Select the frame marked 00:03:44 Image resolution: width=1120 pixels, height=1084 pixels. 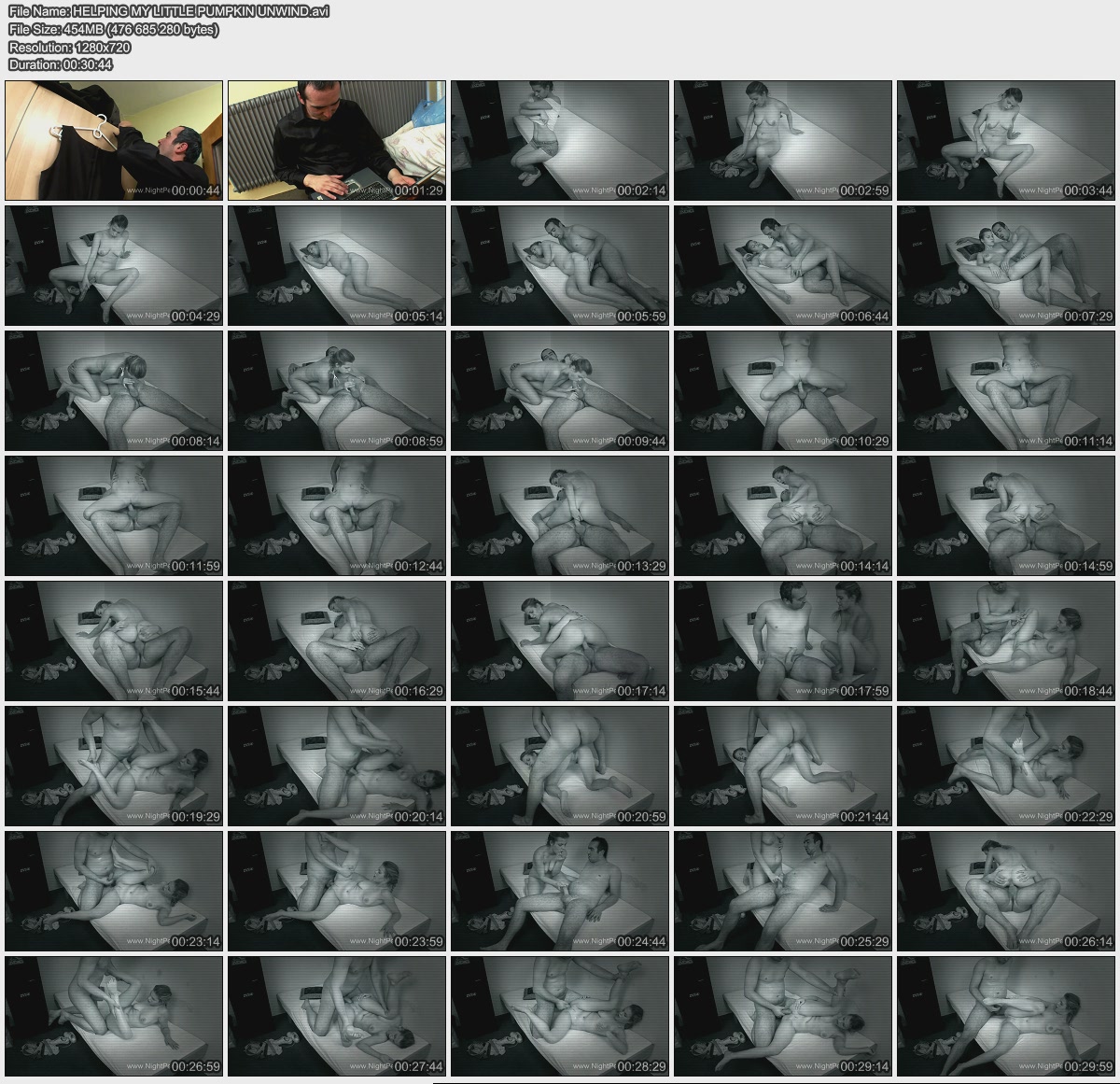1006,140
